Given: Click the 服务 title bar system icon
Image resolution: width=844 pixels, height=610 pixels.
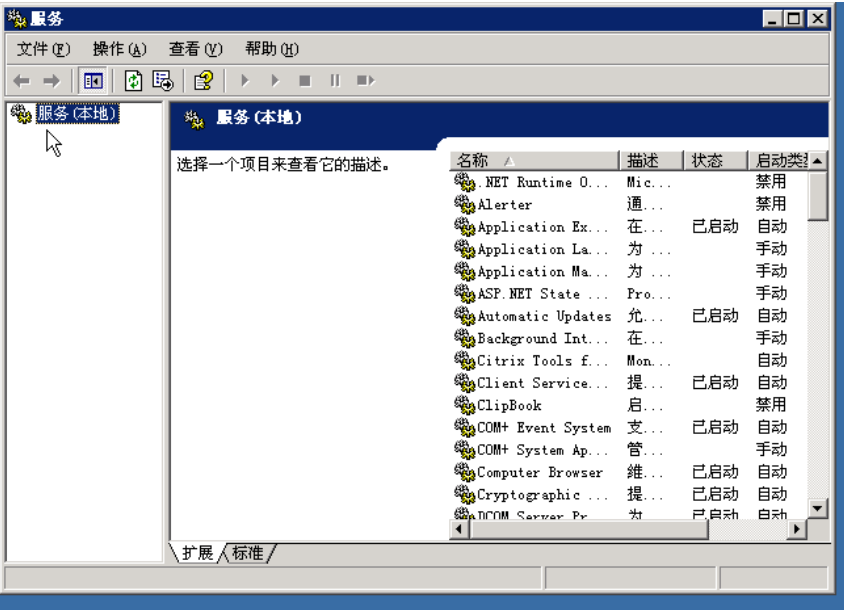Looking at the screenshot, I should tap(17, 18).
